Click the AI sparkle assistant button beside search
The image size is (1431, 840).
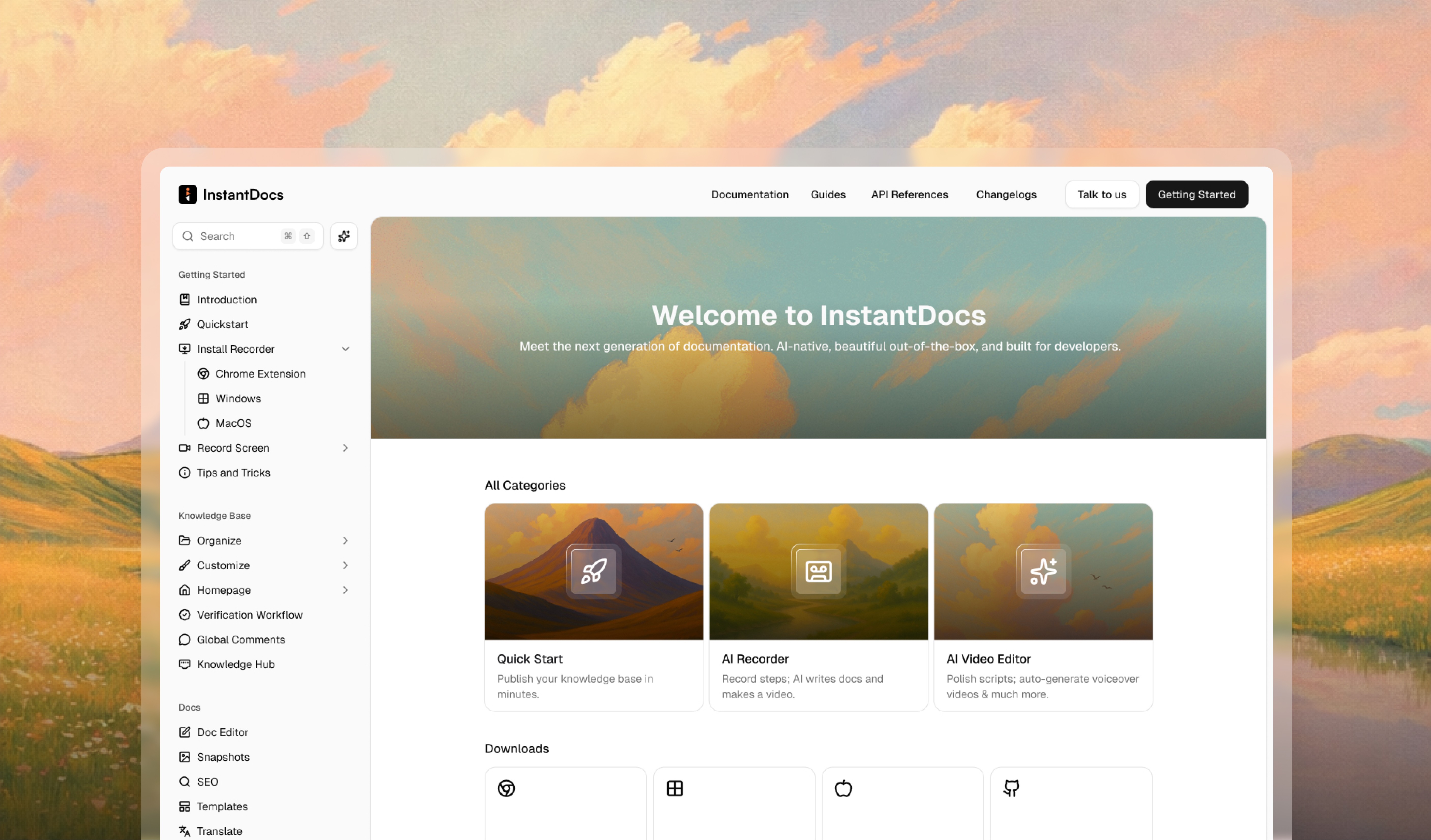tap(344, 236)
